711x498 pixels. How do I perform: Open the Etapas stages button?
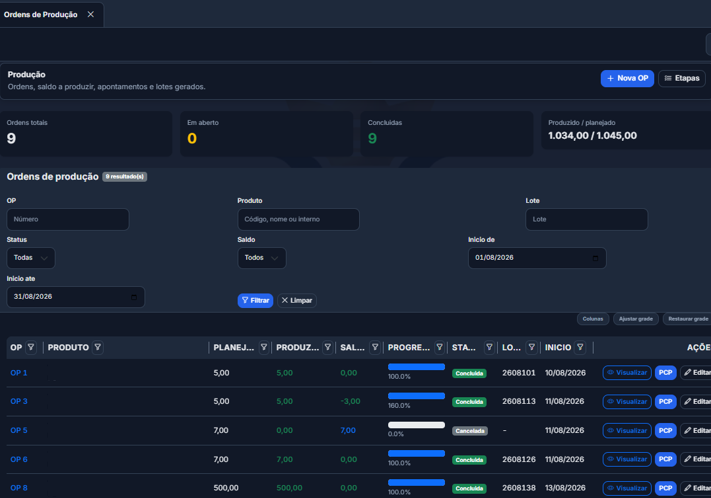[682, 78]
